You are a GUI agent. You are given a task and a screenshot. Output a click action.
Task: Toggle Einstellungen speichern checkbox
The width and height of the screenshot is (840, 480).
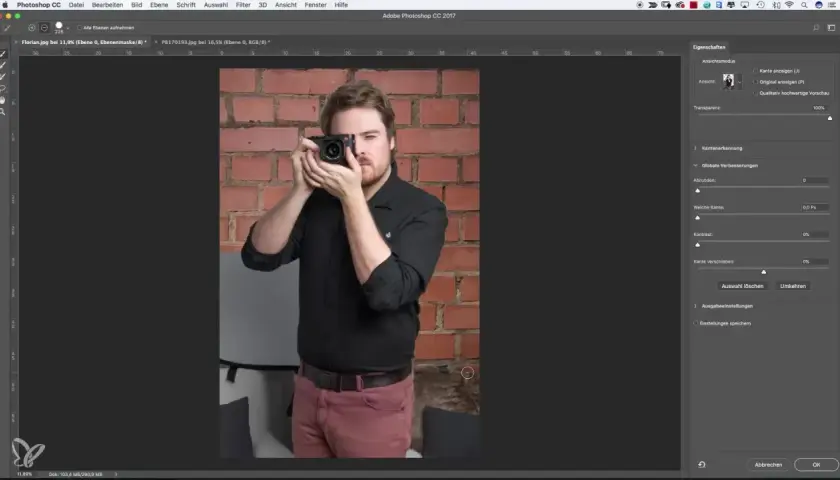click(695, 323)
